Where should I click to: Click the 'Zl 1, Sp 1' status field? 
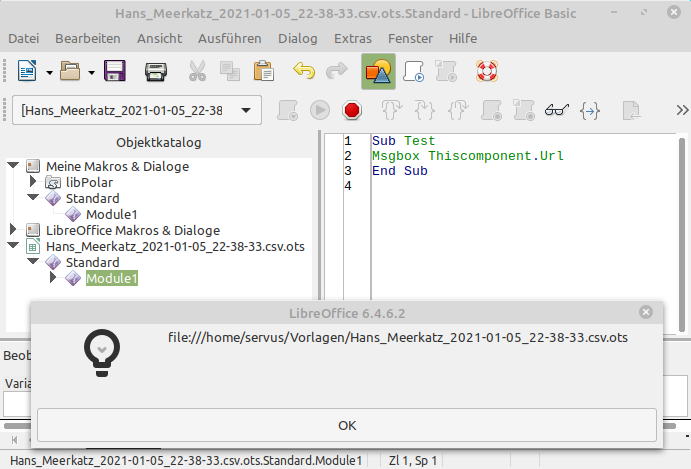coord(413,461)
